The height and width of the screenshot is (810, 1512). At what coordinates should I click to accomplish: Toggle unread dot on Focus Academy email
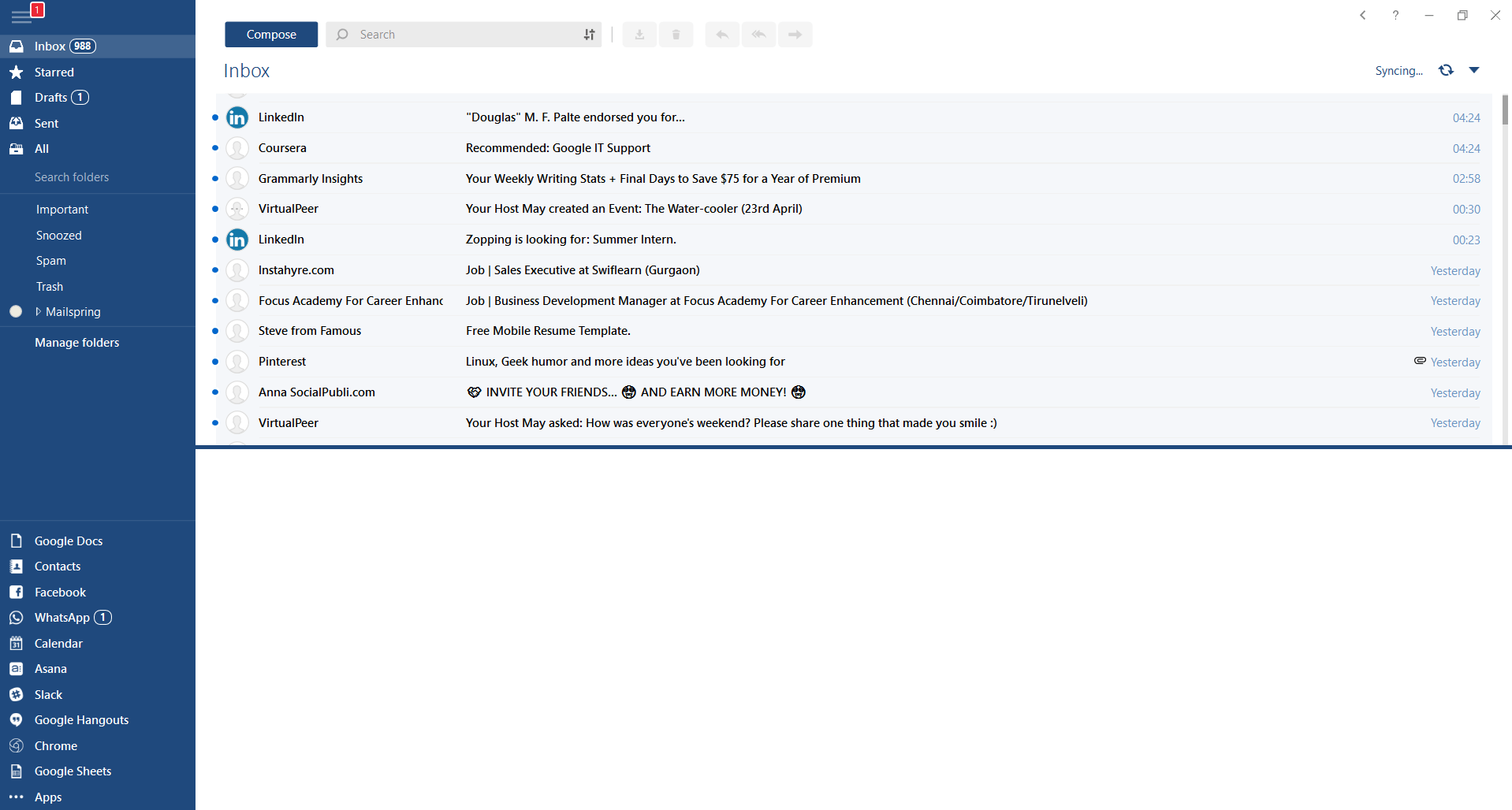pyautogui.click(x=214, y=301)
